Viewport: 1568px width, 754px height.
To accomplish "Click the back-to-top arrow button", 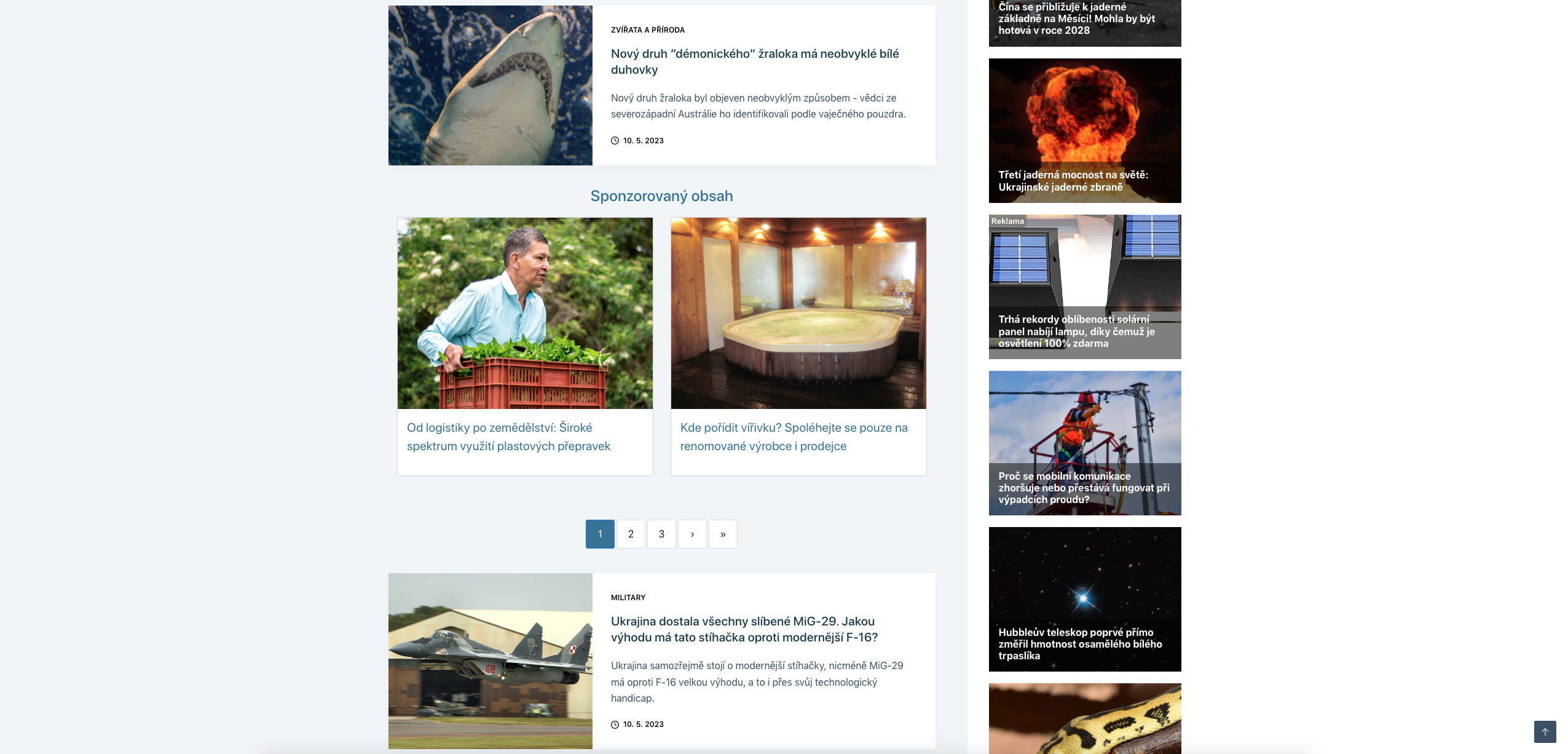I will click(1545, 732).
